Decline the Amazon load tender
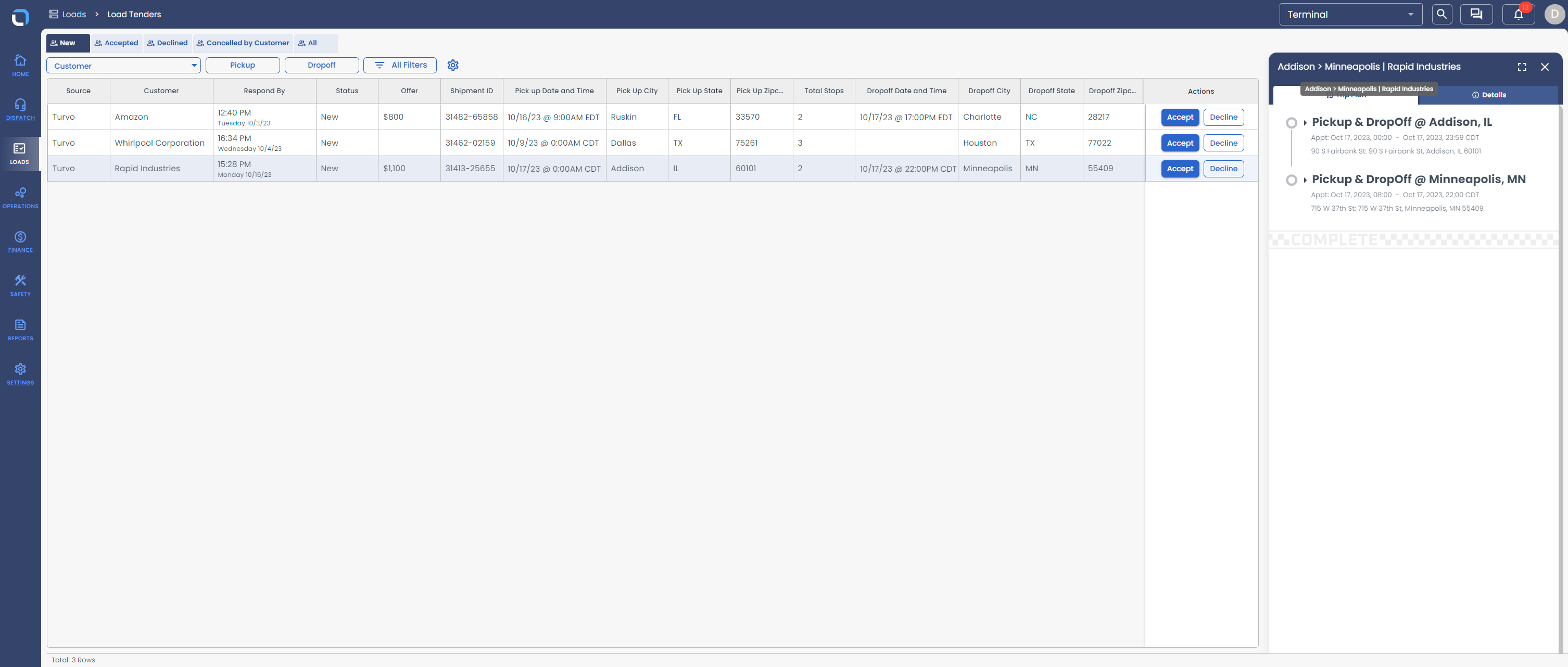The image size is (1568, 667). coord(1223,118)
